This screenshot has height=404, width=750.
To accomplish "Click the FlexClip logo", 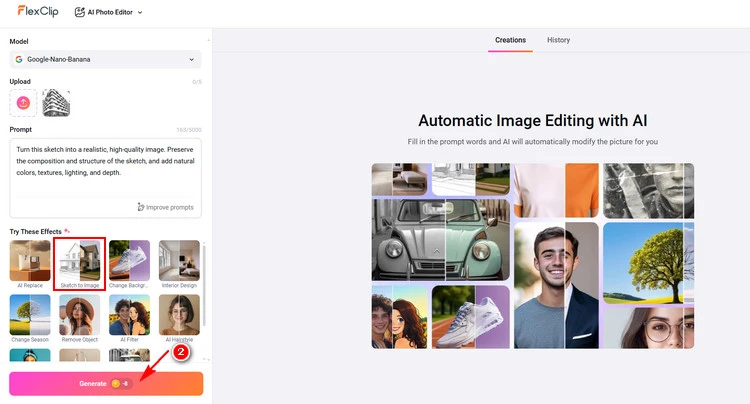I will 38,11.
